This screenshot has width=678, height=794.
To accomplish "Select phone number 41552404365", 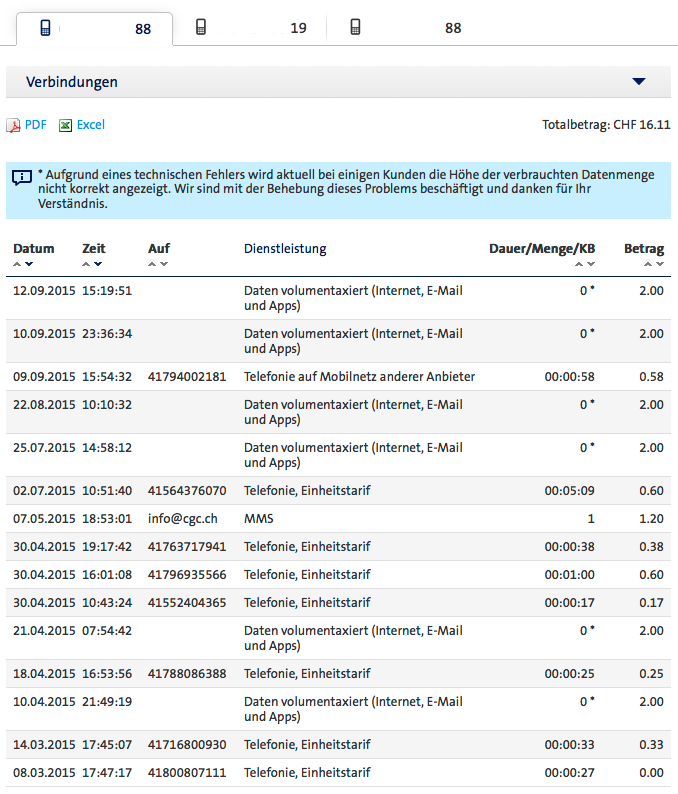I will click(x=187, y=603).
